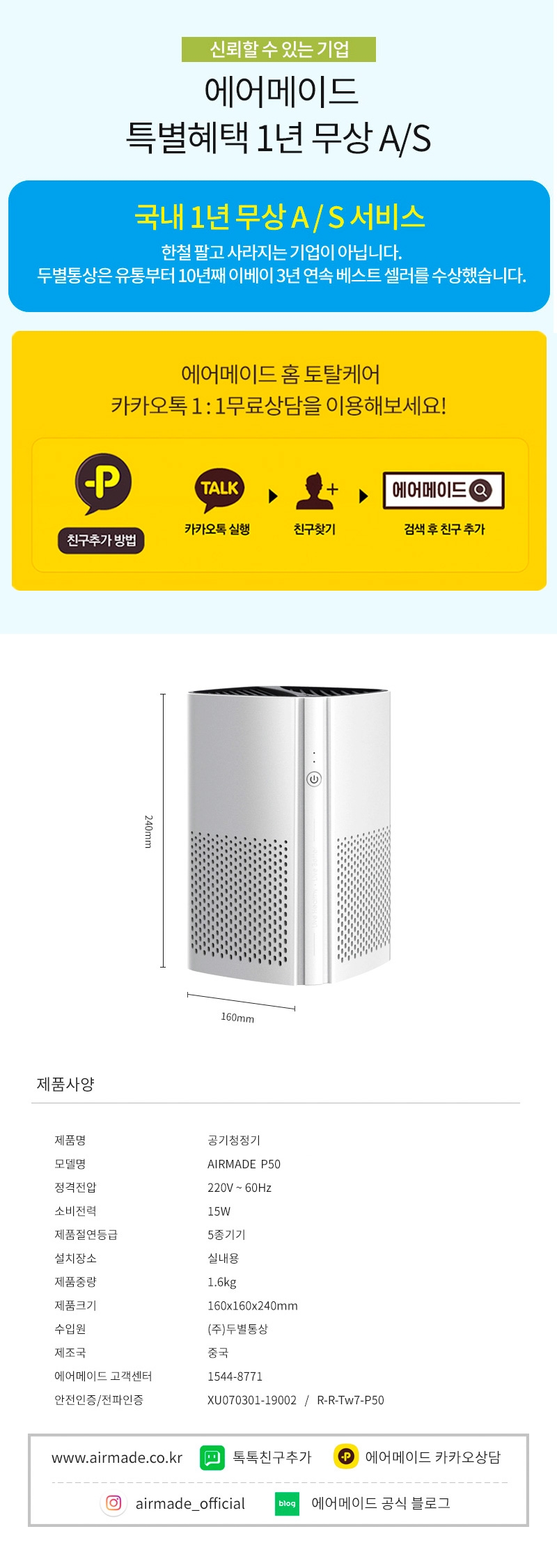This screenshot has height=1568, width=557.
Task: Click the 친구추가 방법 button
Action: (x=101, y=541)
